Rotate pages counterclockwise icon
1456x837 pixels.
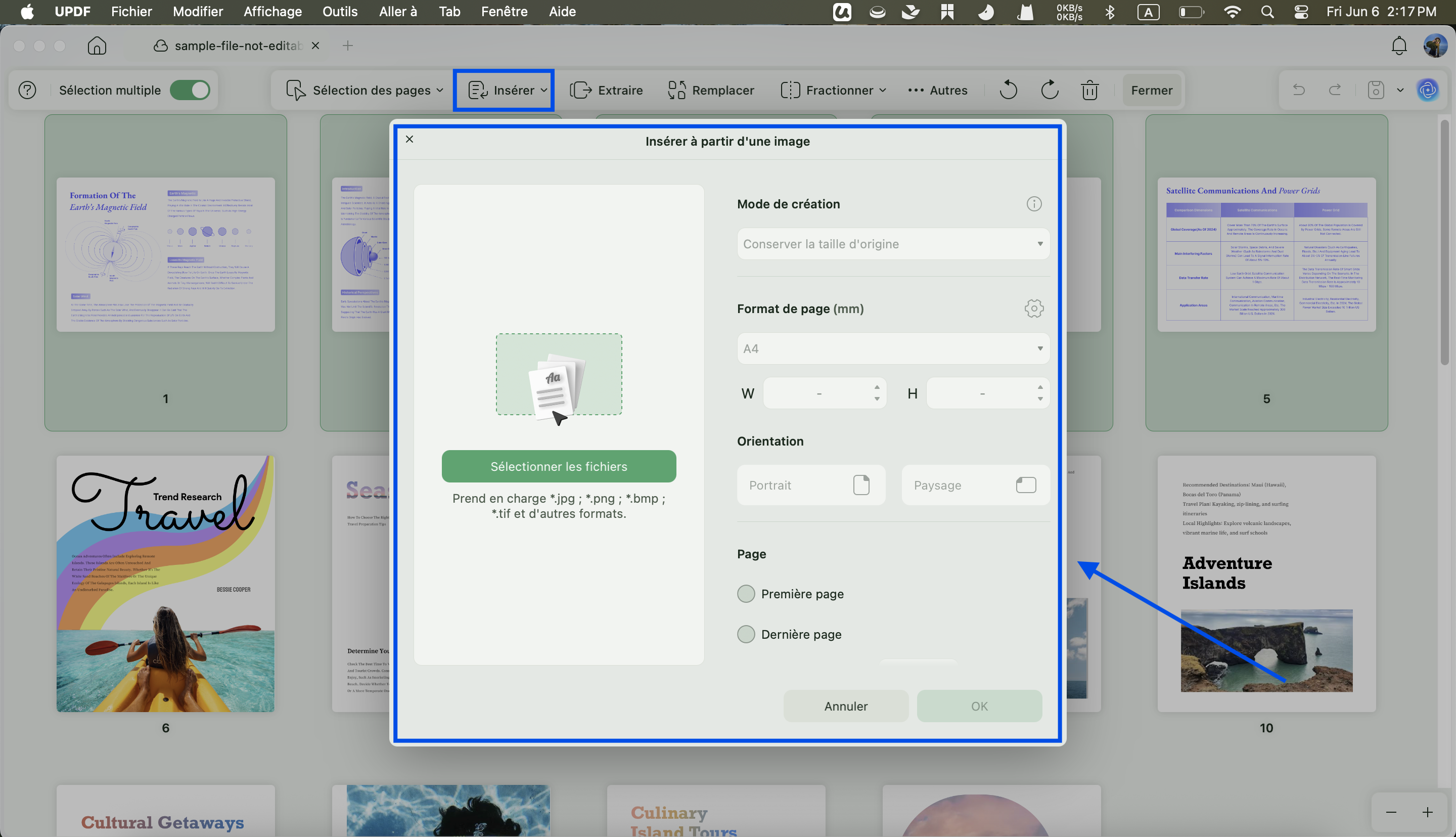[1008, 90]
